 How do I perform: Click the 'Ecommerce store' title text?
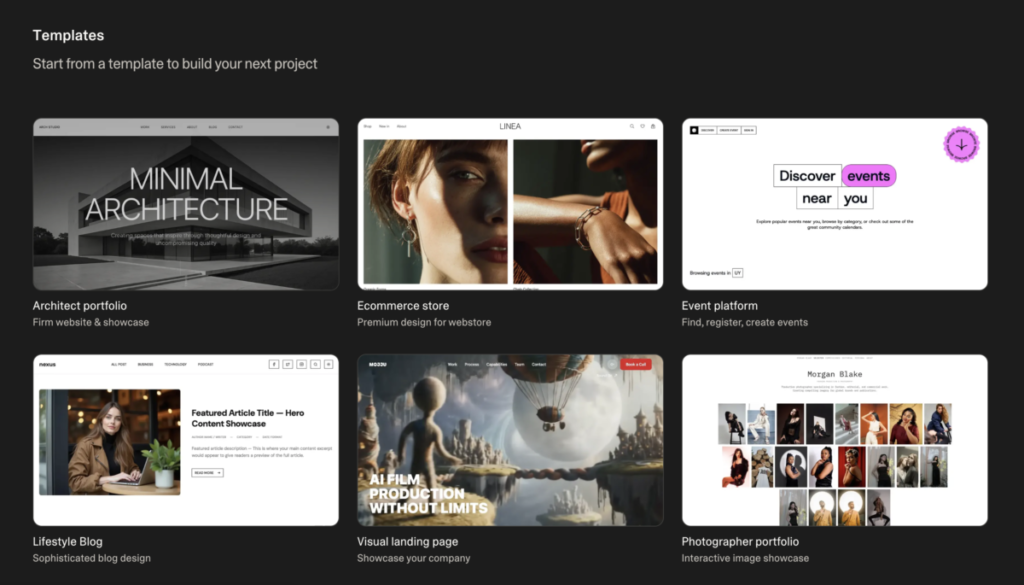(403, 306)
